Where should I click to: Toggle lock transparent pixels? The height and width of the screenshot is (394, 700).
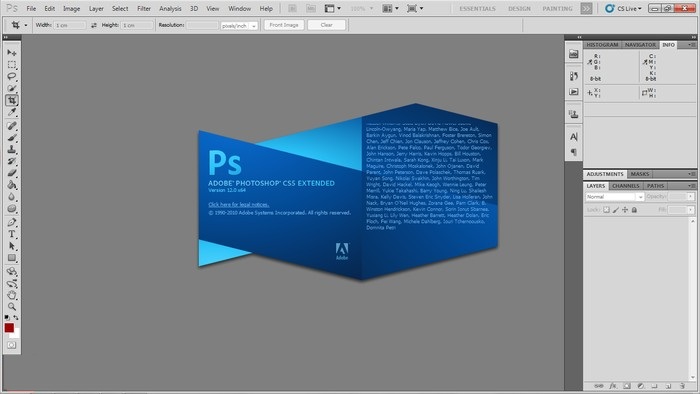(x=606, y=210)
